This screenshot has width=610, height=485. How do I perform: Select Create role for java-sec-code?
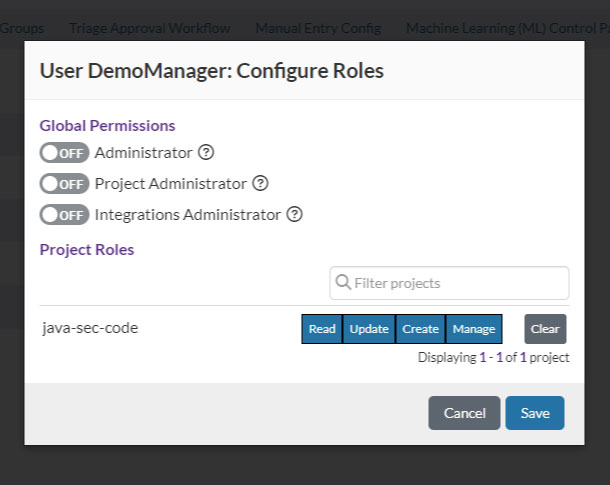420,329
